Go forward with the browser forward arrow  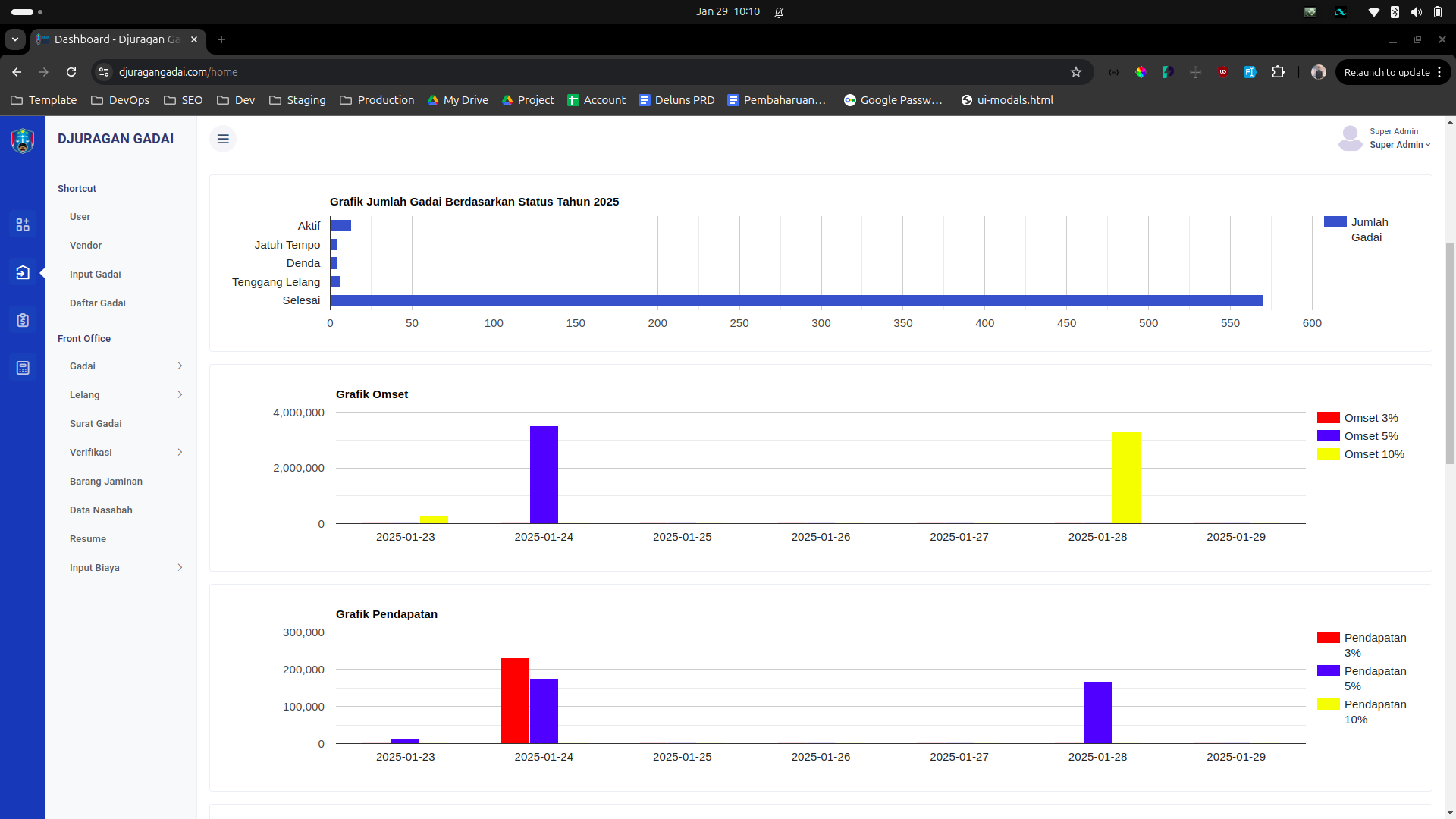pyautogui.click(x=44, y=72)
